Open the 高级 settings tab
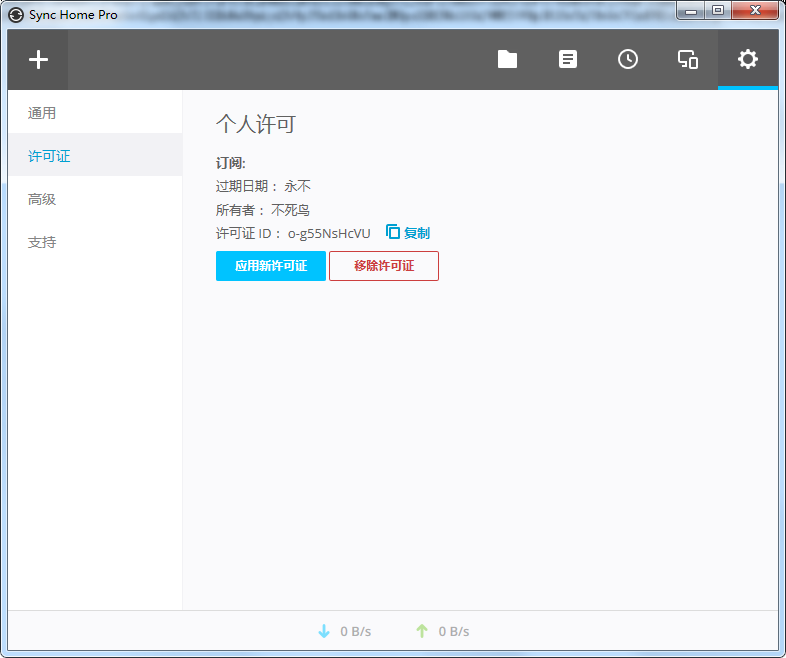 (42, 199)
